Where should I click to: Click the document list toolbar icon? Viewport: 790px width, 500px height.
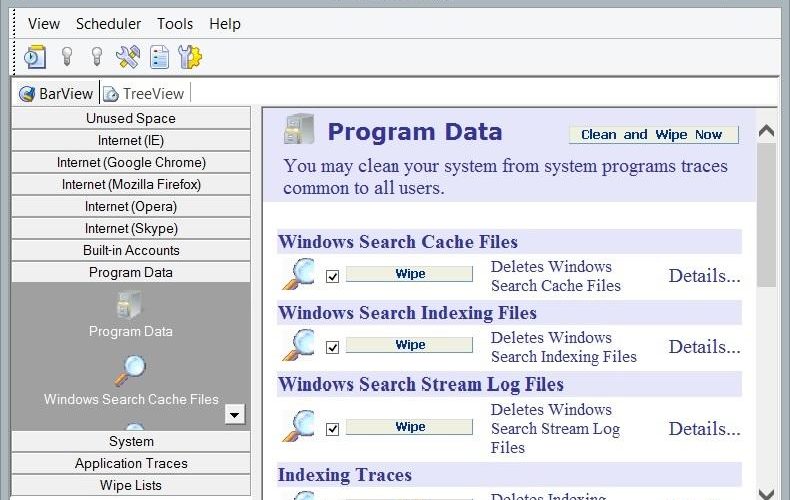pos(159,57)
